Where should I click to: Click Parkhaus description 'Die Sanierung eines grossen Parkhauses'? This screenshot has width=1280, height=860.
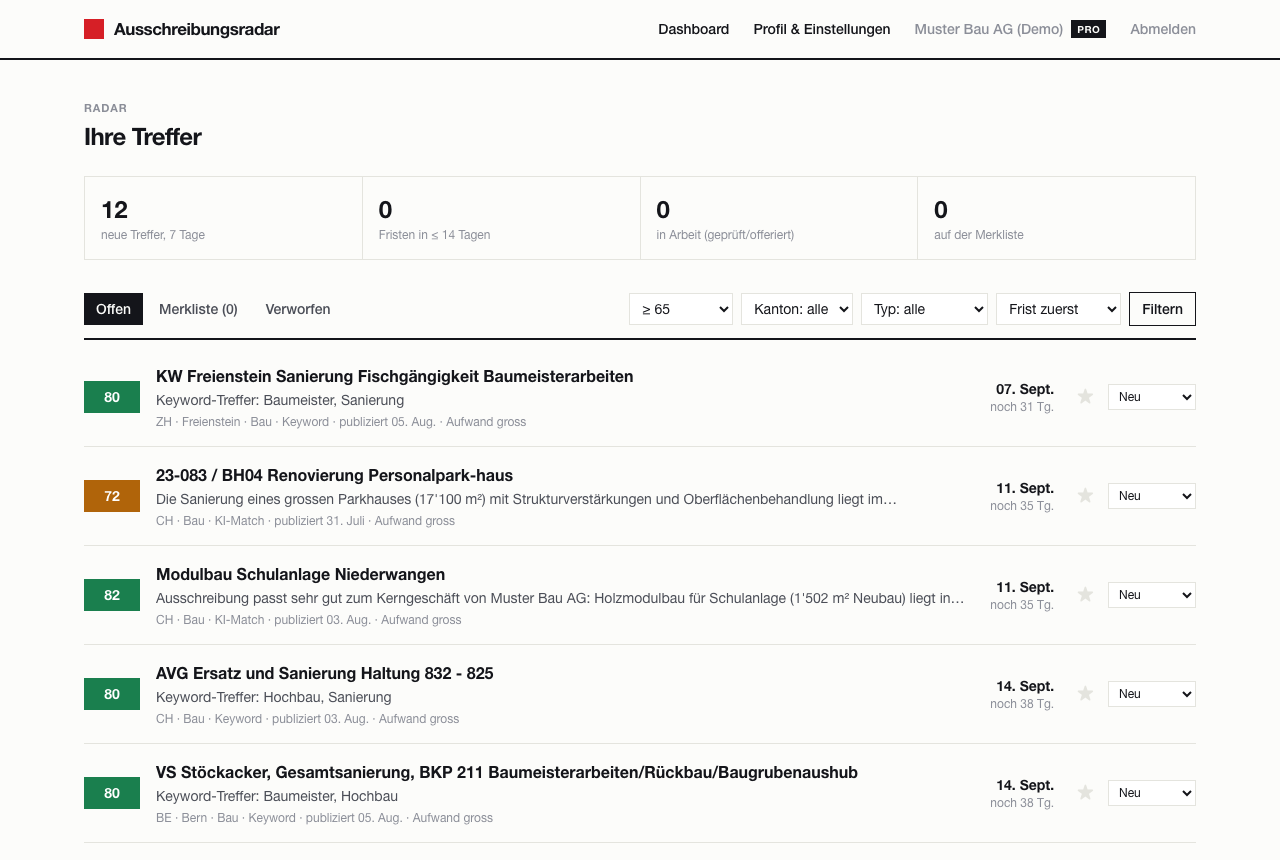pyautogui.click(x=527, y=499)
